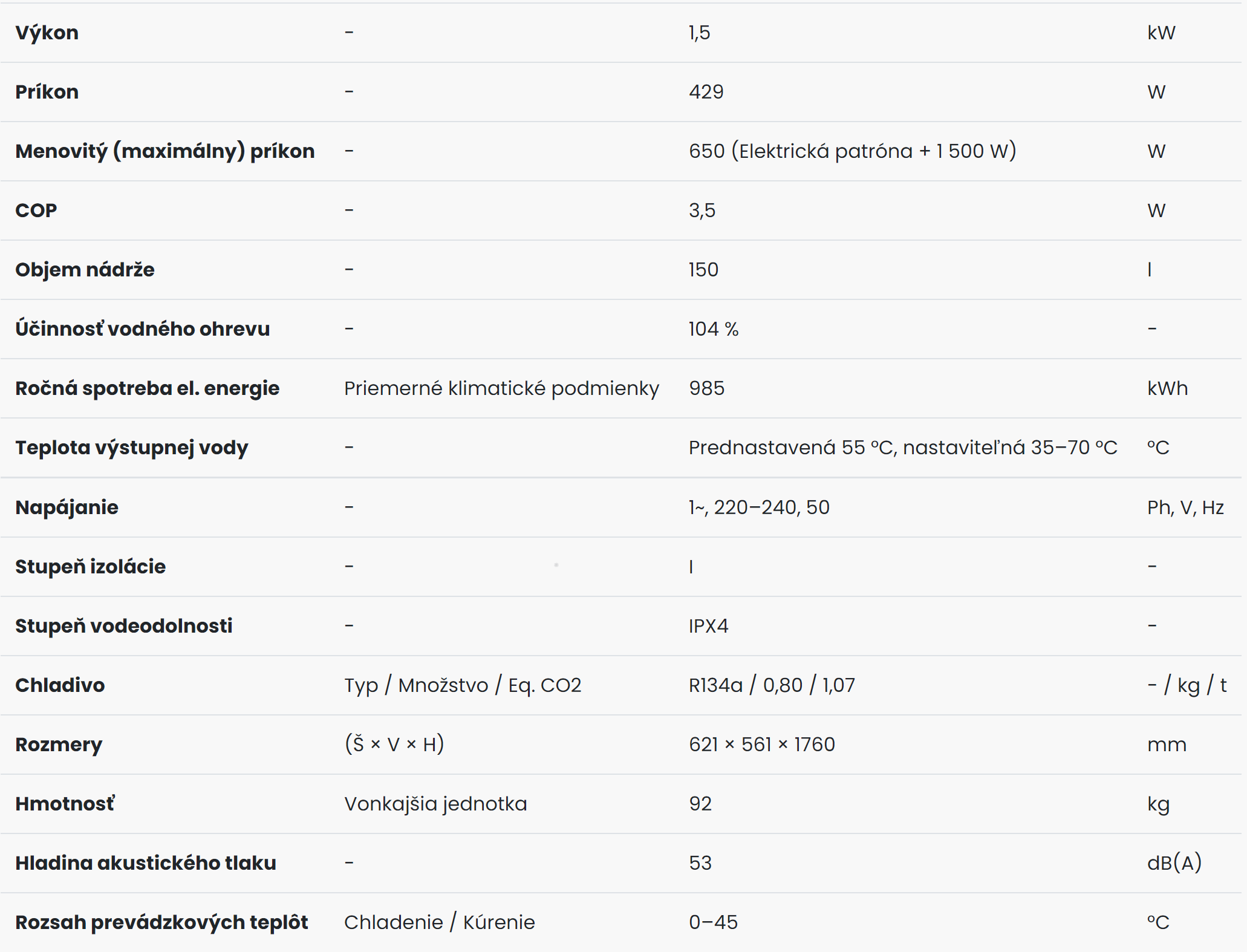Click Priemerné klimatické podmienky text
Viewport: 1247px width, 952px height.
pyautogui.click(x=502, y=388)
